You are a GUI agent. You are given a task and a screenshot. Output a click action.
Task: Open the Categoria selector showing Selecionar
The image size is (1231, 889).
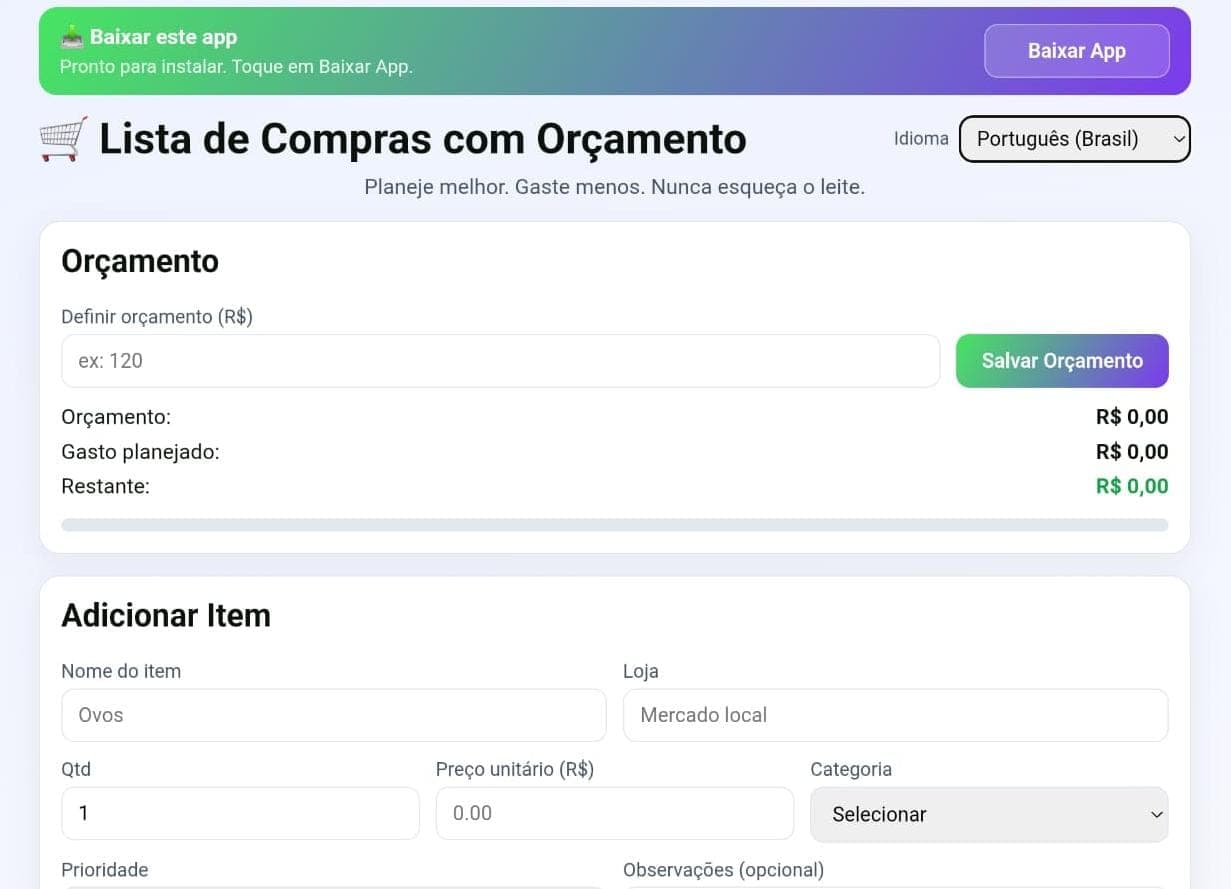[x=989, y=814]
